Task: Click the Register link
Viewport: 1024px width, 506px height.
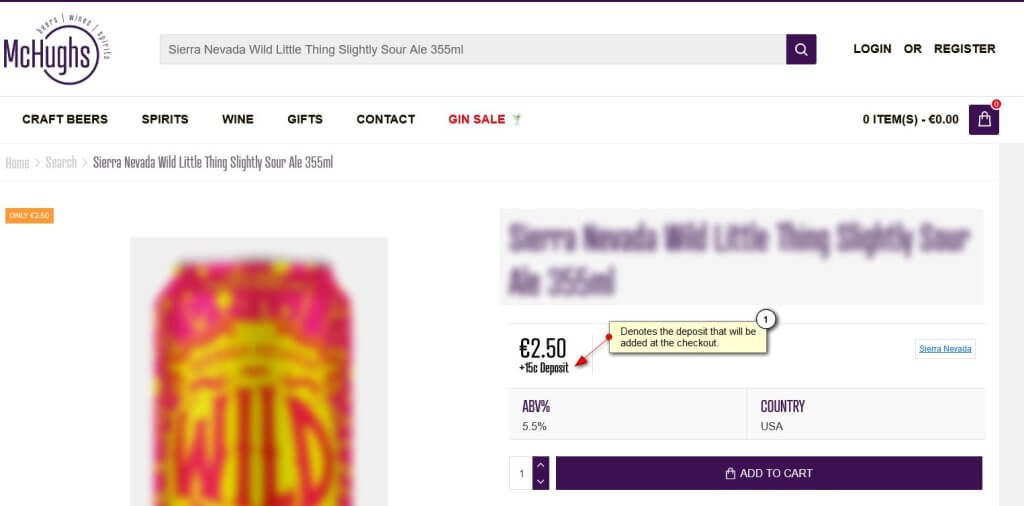Action: (965, 49)
